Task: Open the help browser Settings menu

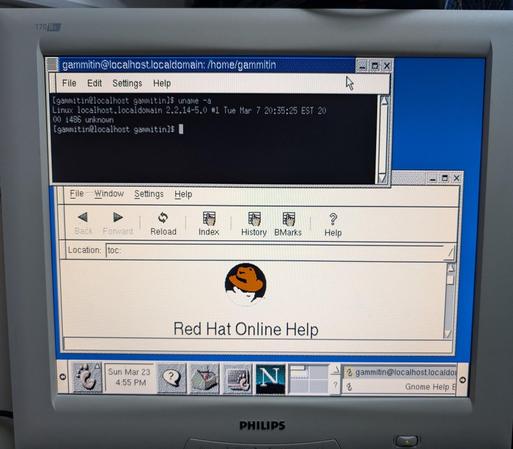Action: coord(149,194)
